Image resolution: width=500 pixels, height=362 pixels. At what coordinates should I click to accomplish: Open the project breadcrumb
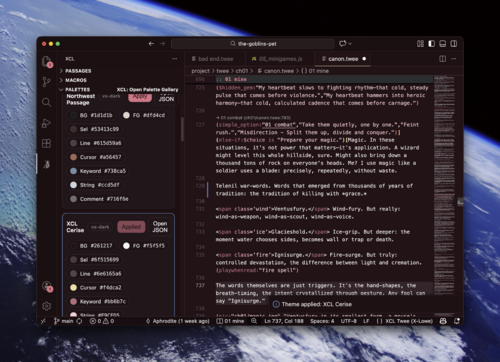200,71
